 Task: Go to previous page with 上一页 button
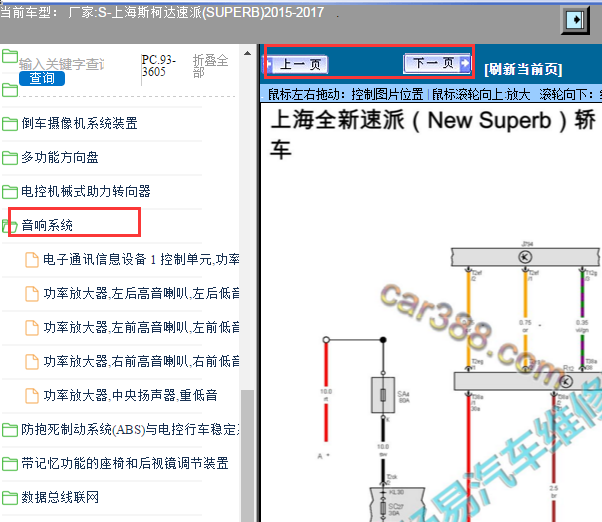pos(296,64)
